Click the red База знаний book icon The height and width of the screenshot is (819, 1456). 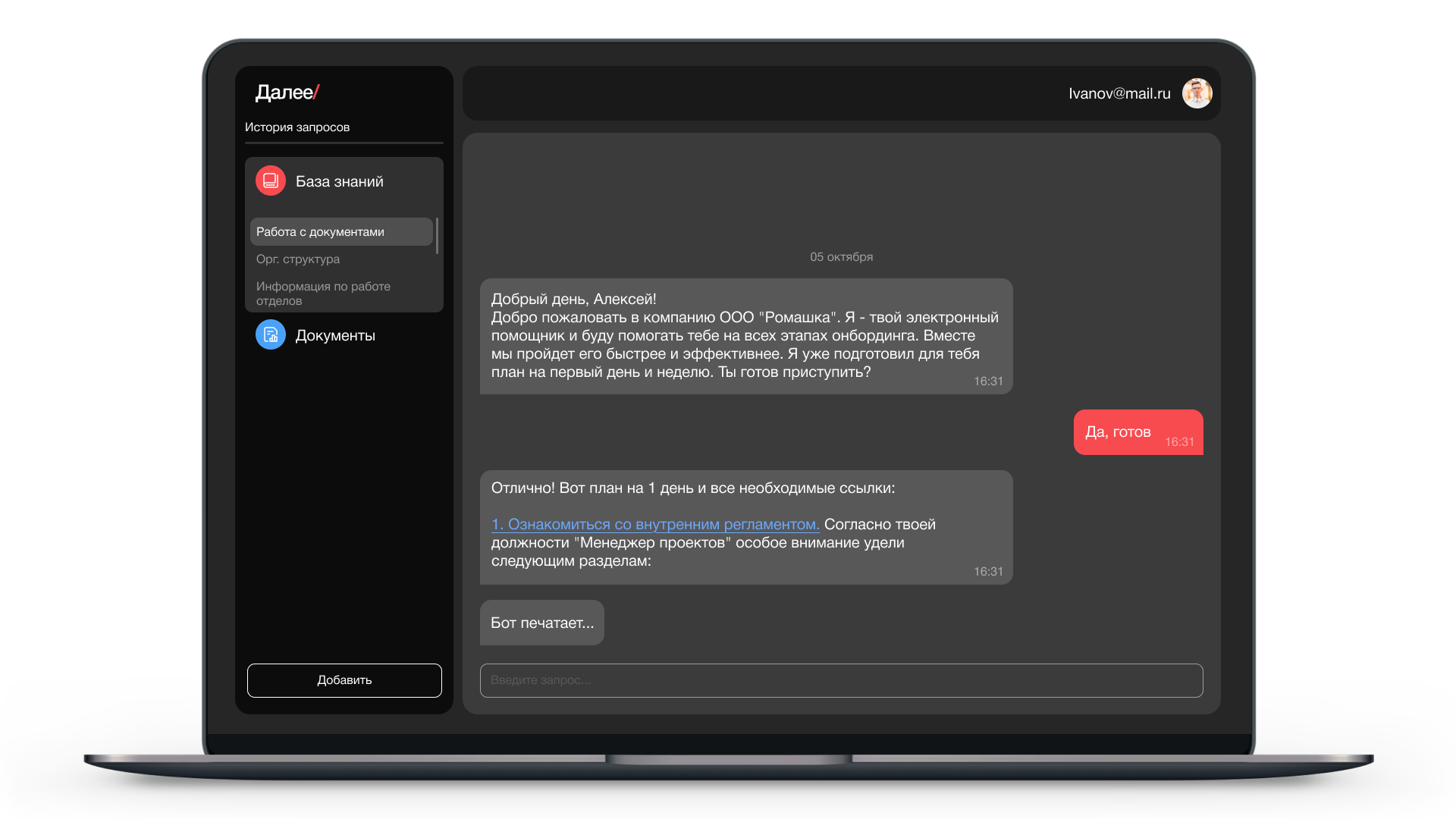click(x=271, y=180)
